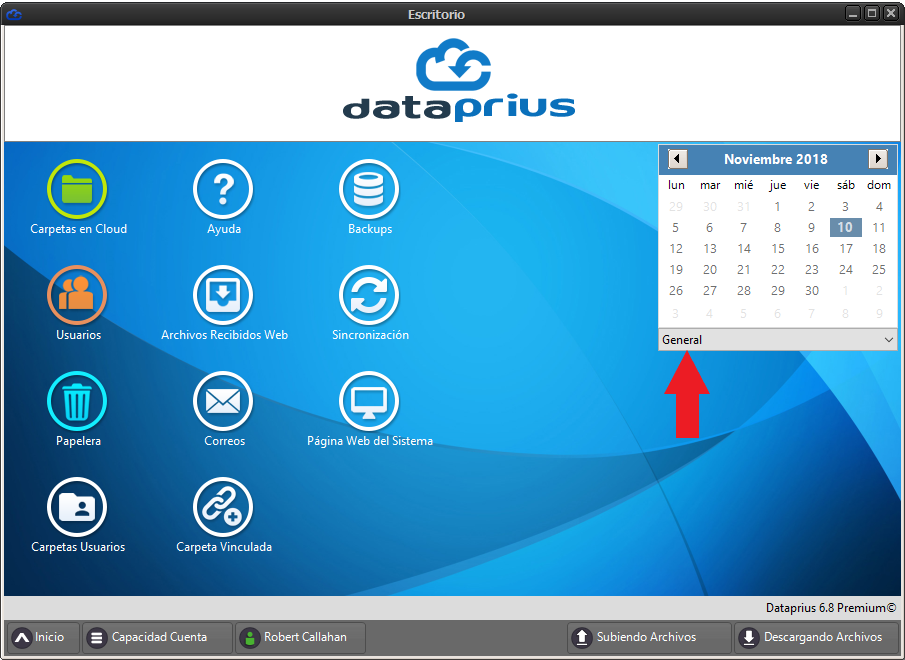Image resolution: width=905 pixels, height=660 pixels.
Task: Select day 23 in the calendar
Action: 812,269
